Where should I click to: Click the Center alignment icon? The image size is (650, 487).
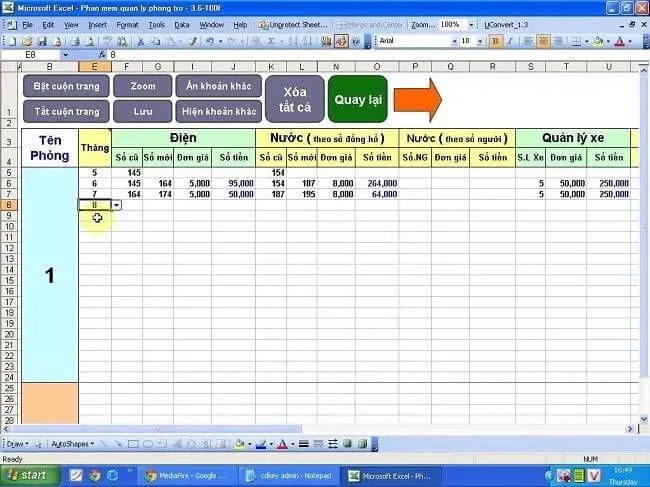[544, 41]
